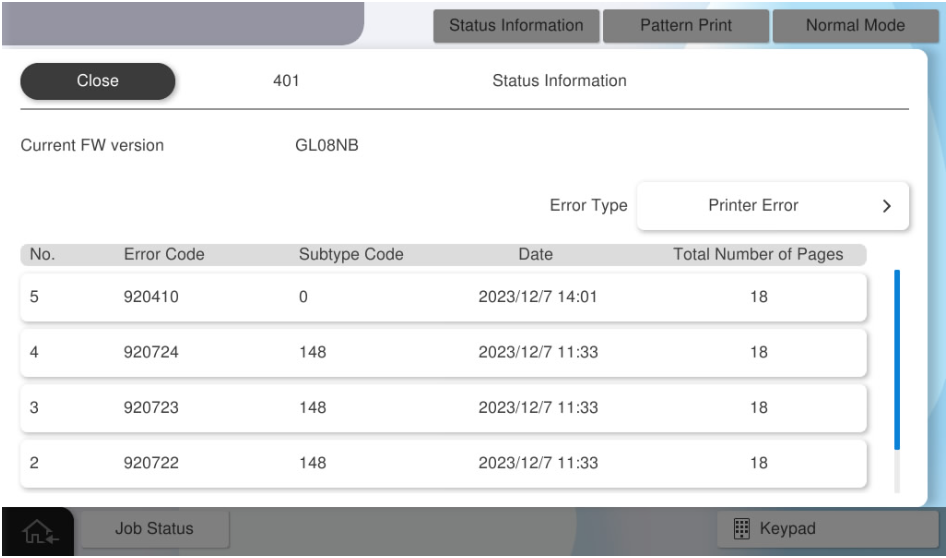Choose the error row numbered 2
This screenshot has width=946, height=558.
pos(443,463)
